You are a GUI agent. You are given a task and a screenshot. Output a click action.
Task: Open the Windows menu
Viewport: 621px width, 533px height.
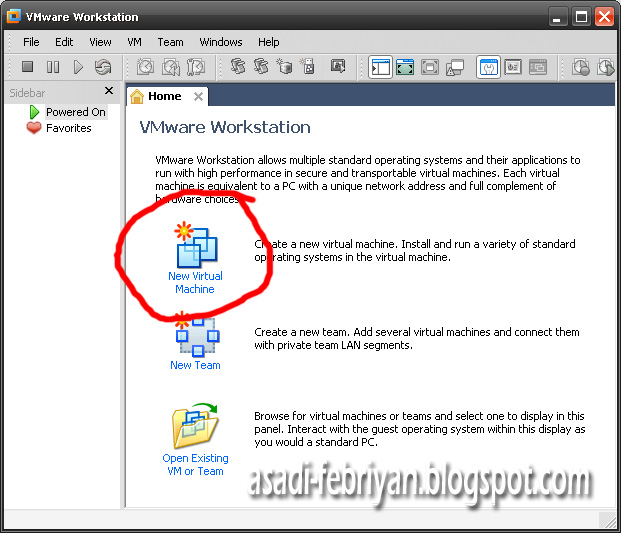tap(221, 42)
